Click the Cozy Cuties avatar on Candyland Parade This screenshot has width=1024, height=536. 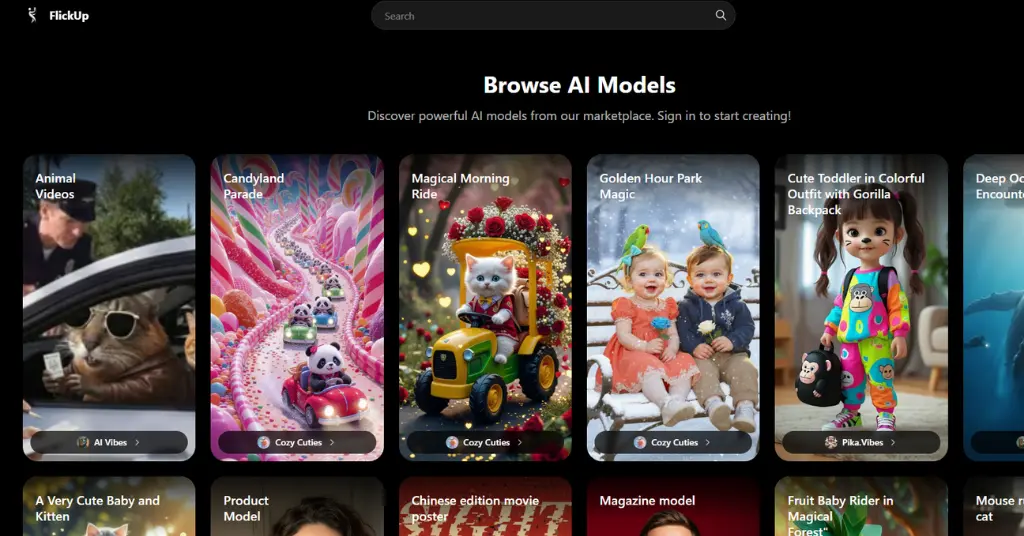tap(263, 442)
